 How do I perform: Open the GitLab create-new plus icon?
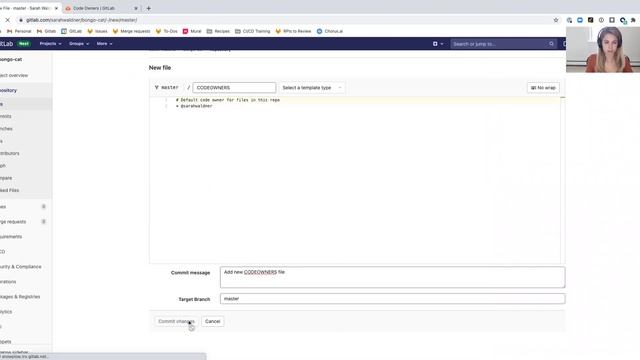438,44
